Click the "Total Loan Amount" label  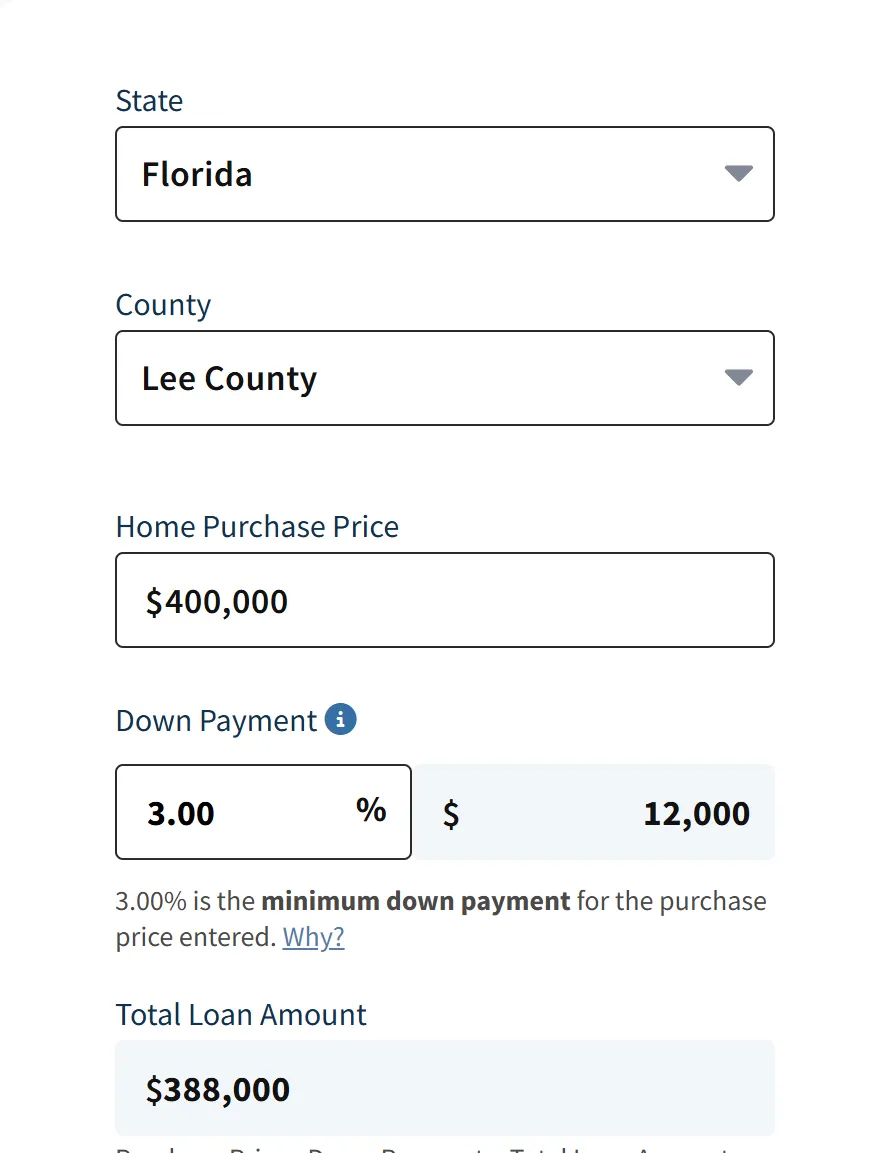(x=241, y=1015)
